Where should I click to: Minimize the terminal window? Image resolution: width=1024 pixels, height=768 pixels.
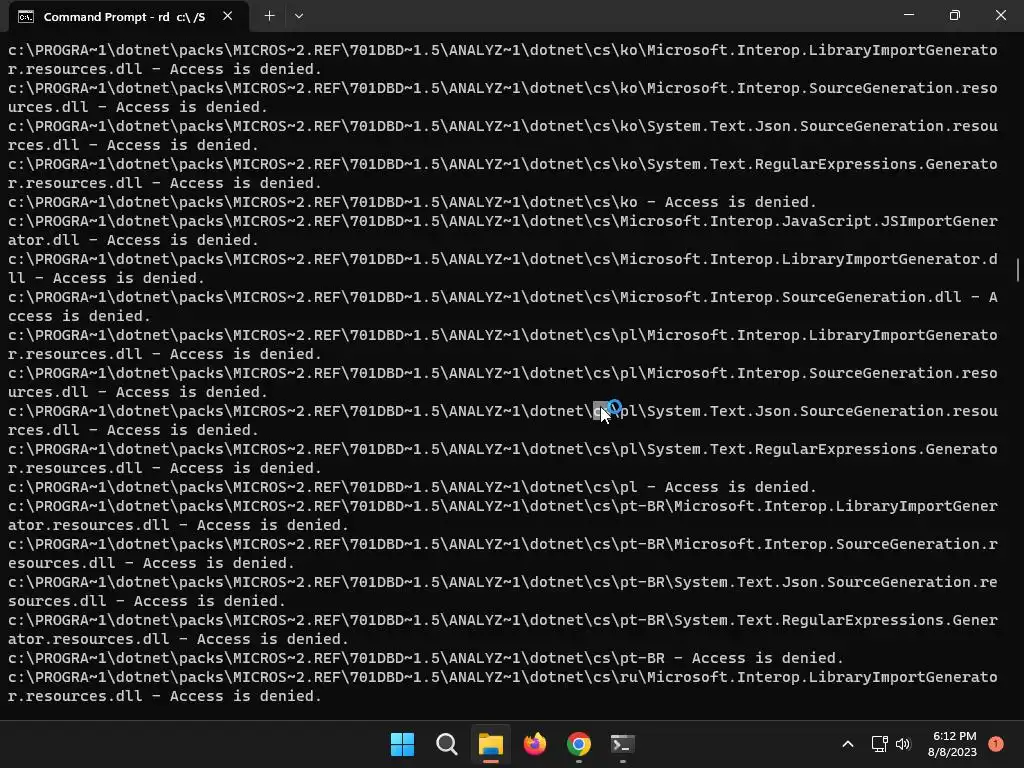click(908, 15)
